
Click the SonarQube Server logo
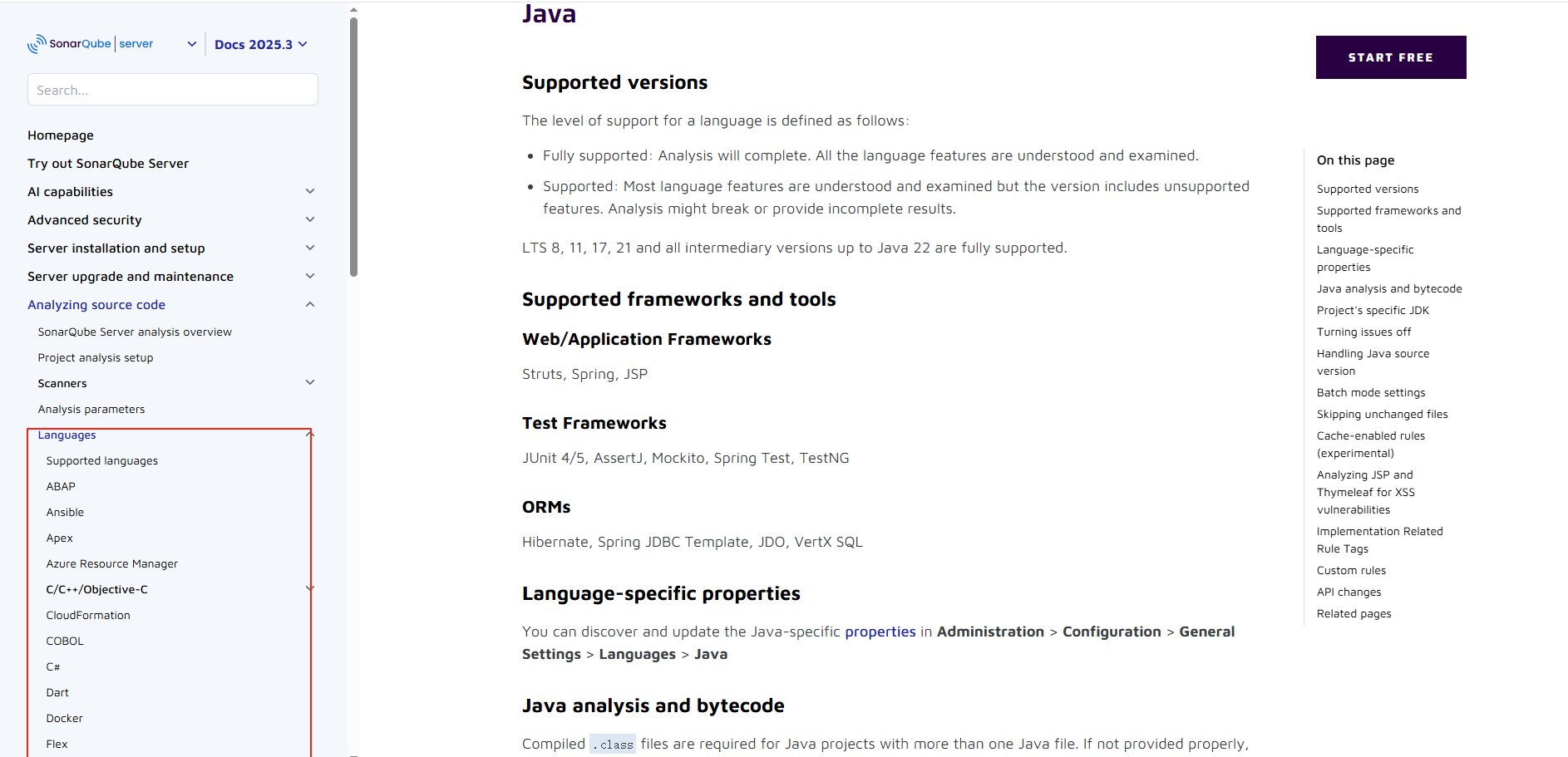[x=90, y=44]
